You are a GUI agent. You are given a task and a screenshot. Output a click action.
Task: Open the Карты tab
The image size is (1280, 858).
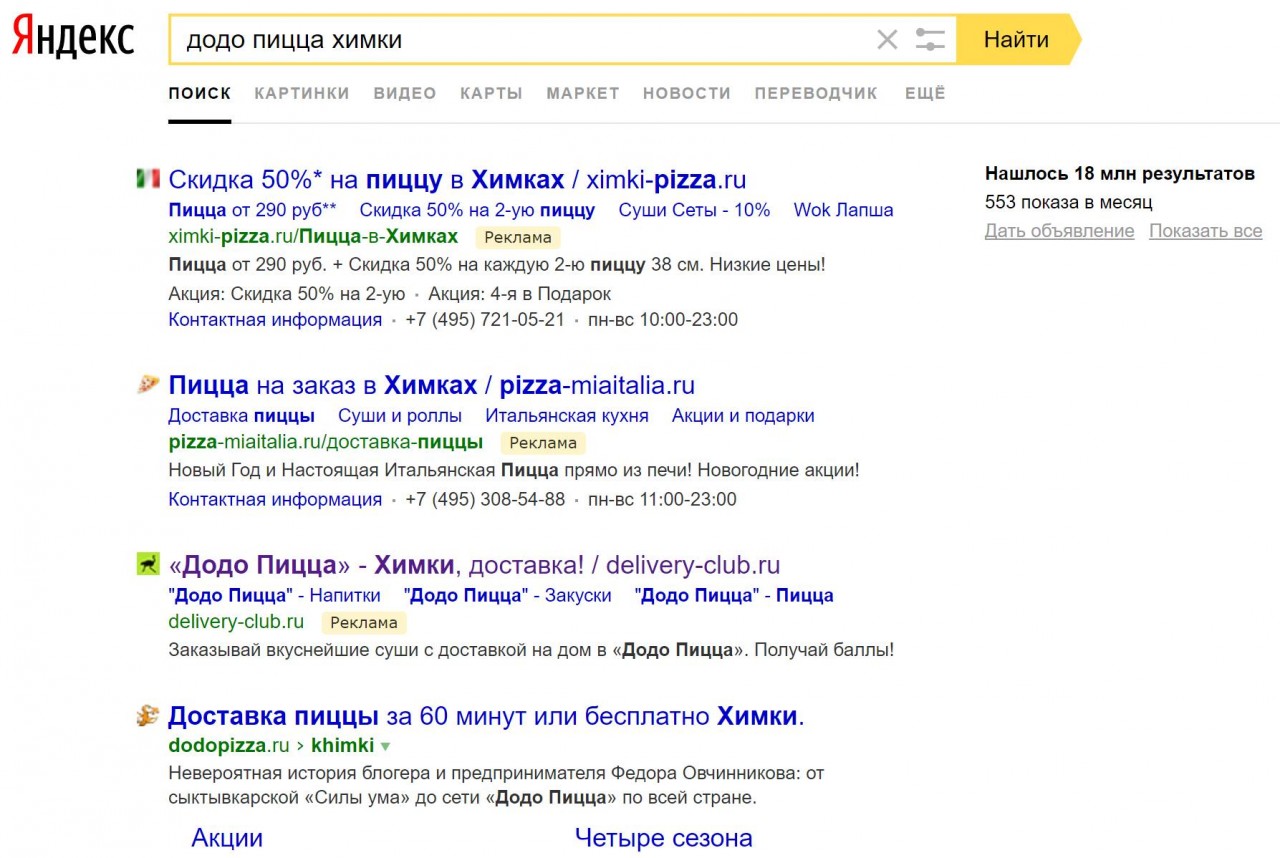(x=491, y=93)
